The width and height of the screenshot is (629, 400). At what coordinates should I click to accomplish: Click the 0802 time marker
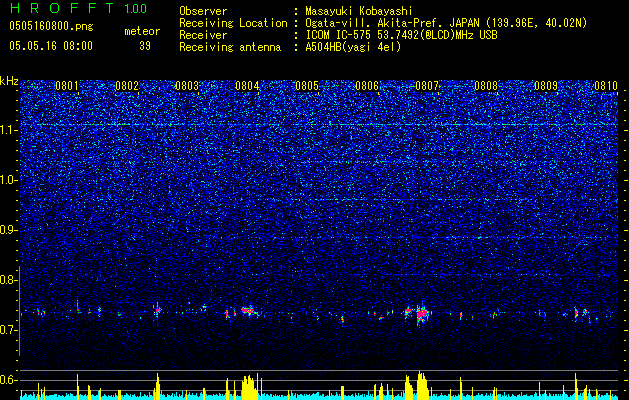pyautogui.click(x=127, y=86)
